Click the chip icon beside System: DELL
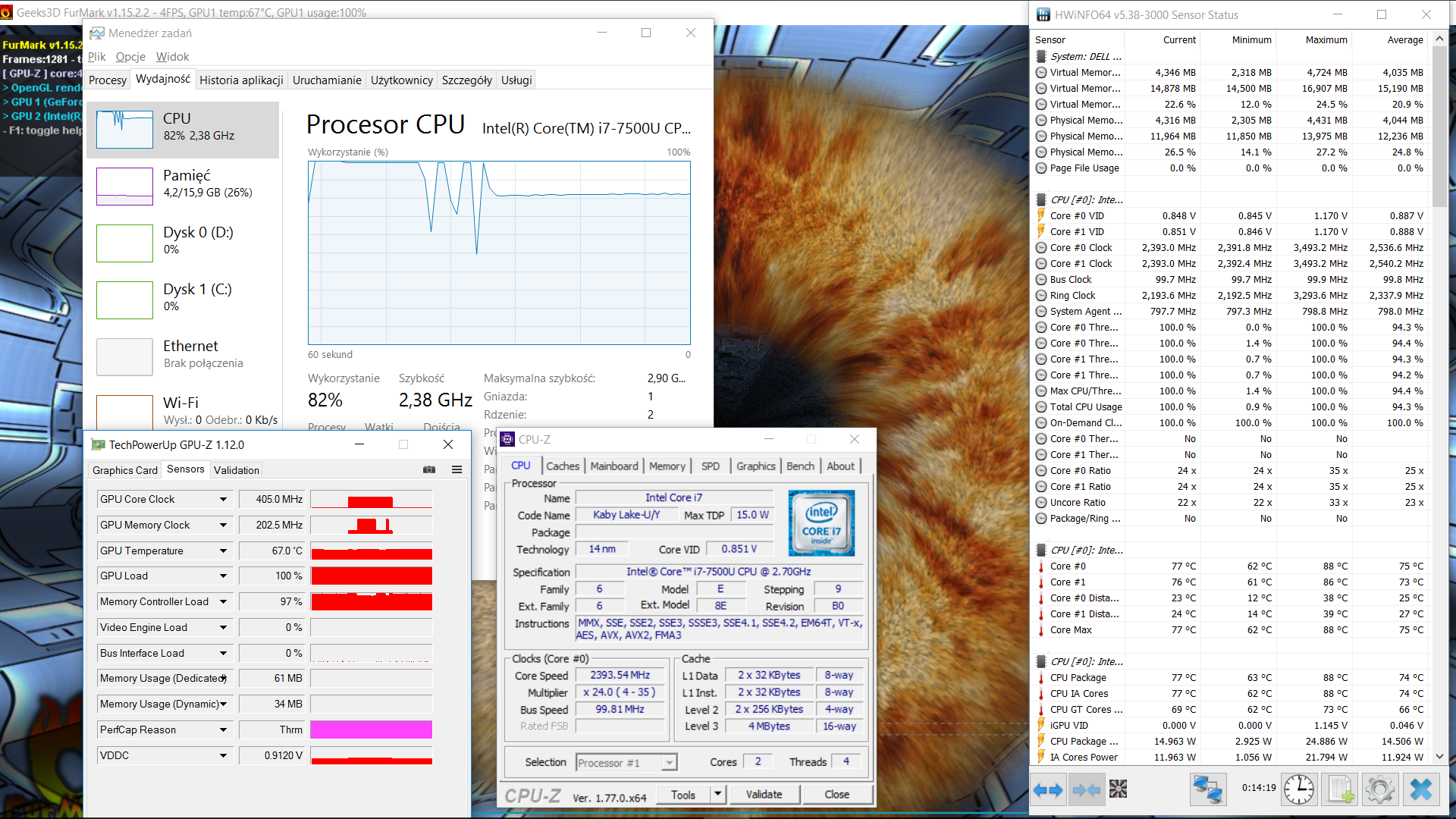The height and width of the screenshot is (819, 1456). click(x=1041, y=57)
